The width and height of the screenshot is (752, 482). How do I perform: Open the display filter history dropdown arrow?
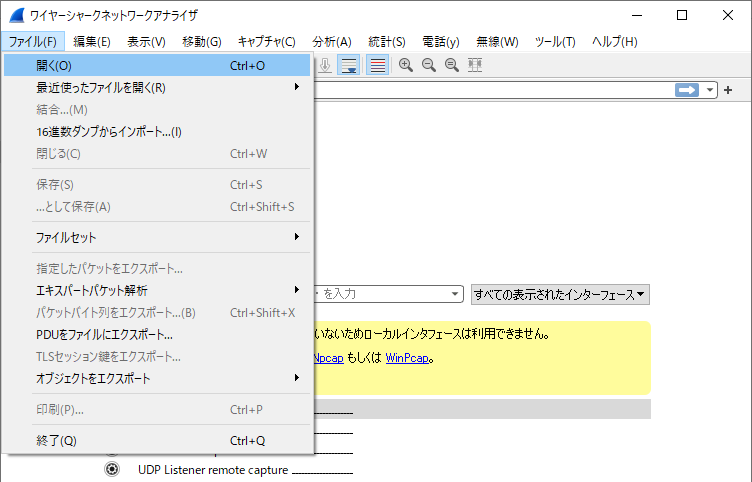pos(709,90)
